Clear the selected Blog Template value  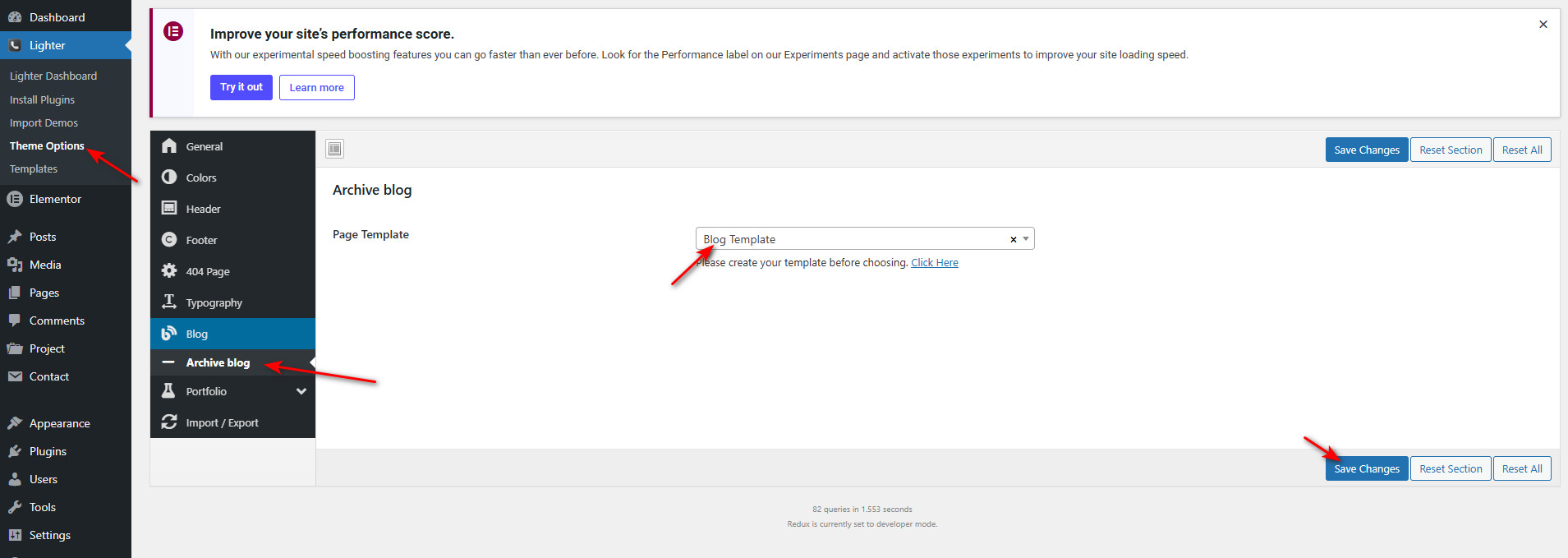pos(1013,239)
